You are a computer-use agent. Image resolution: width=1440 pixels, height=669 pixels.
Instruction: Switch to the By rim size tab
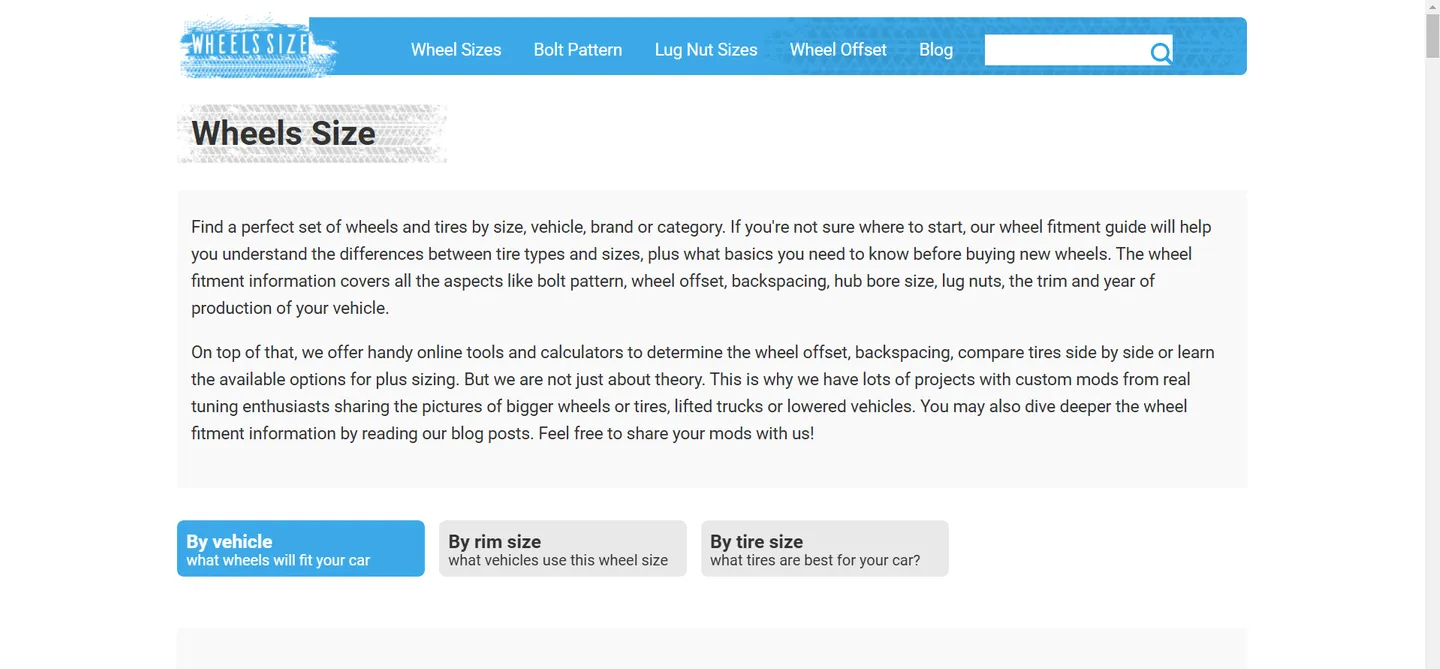[563, 548]
